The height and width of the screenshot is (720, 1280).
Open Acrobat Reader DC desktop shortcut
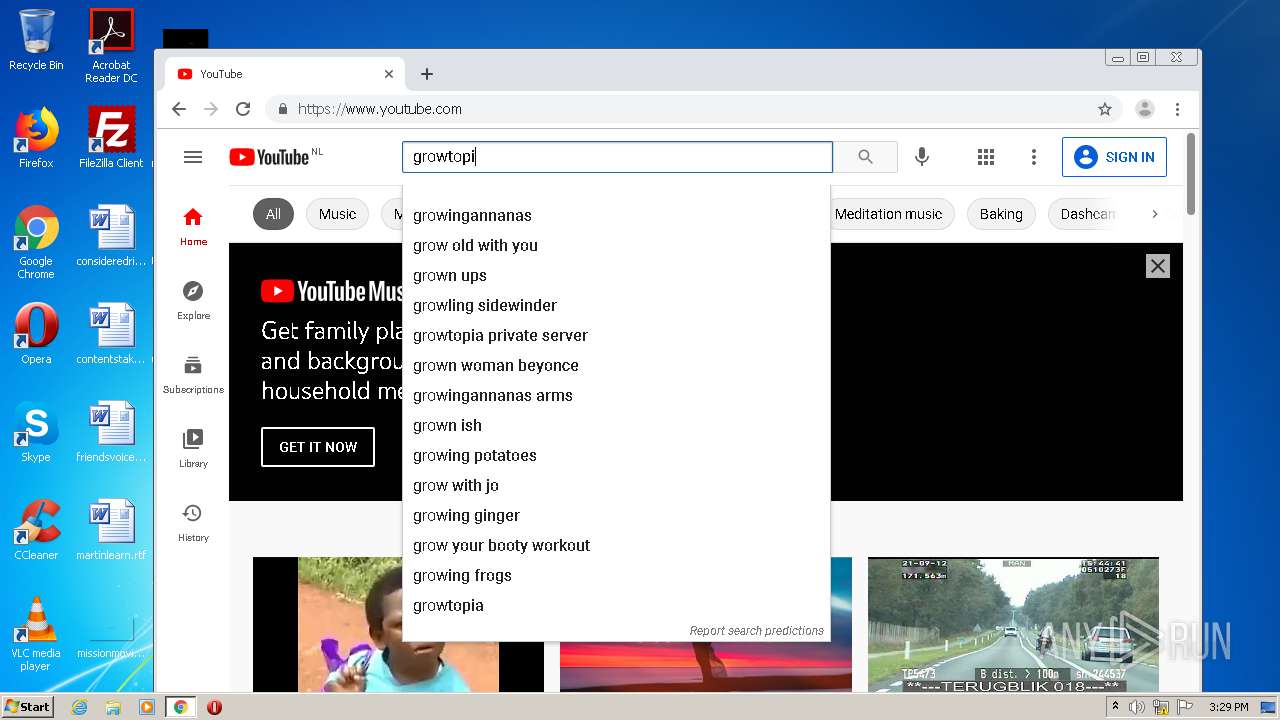coord(111,46)
